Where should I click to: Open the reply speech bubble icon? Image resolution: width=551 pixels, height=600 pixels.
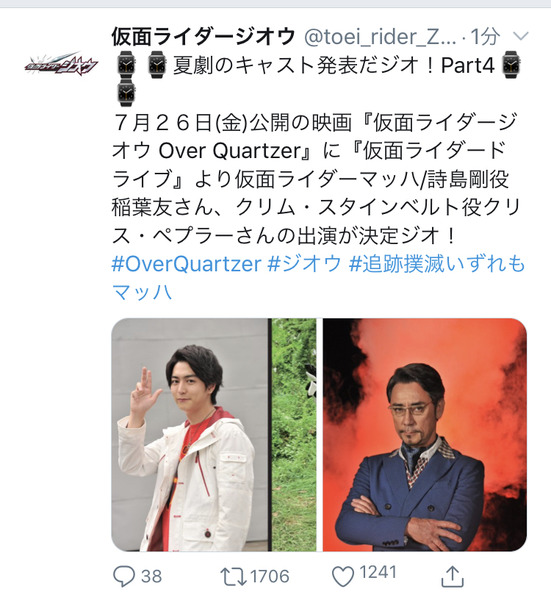(x=124, y=576)
